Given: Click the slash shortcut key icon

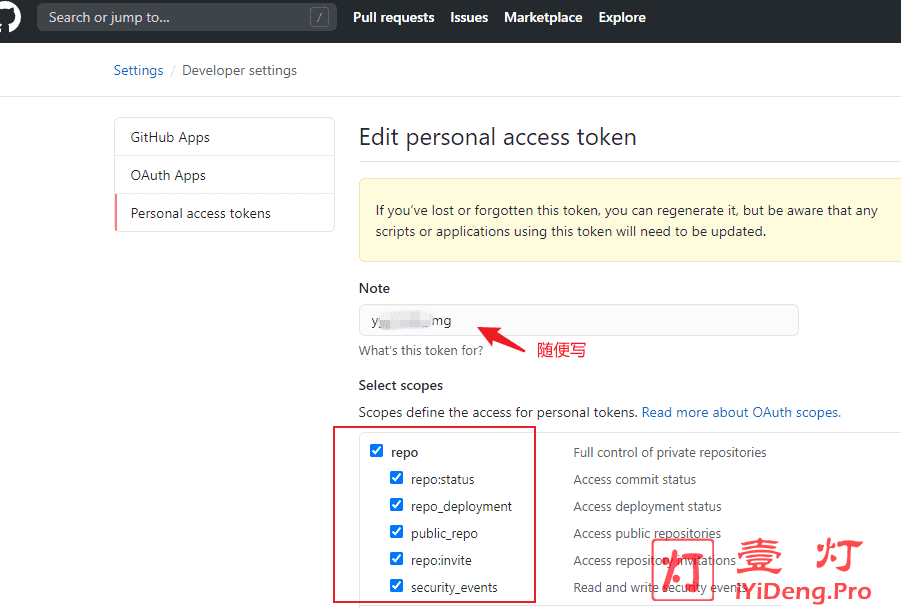Looking at the screenshot, I should pyautogui.click(x=319, y=17).
